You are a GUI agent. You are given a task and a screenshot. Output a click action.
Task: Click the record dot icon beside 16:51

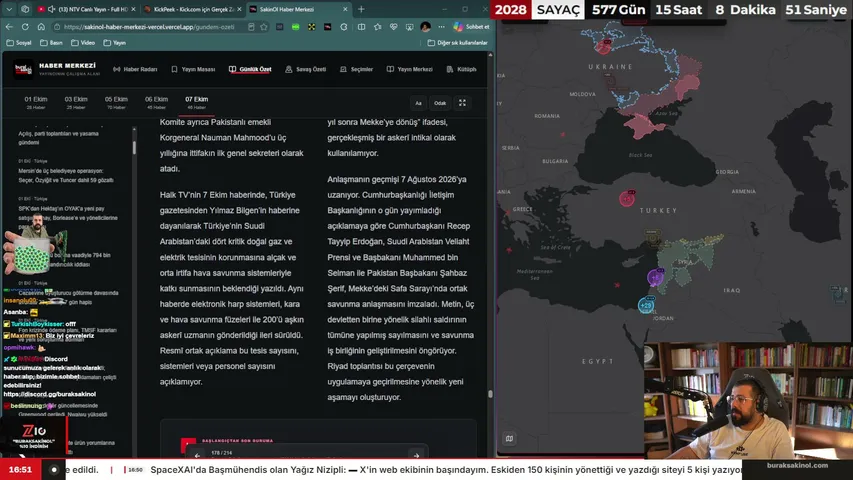coord(53,470)
